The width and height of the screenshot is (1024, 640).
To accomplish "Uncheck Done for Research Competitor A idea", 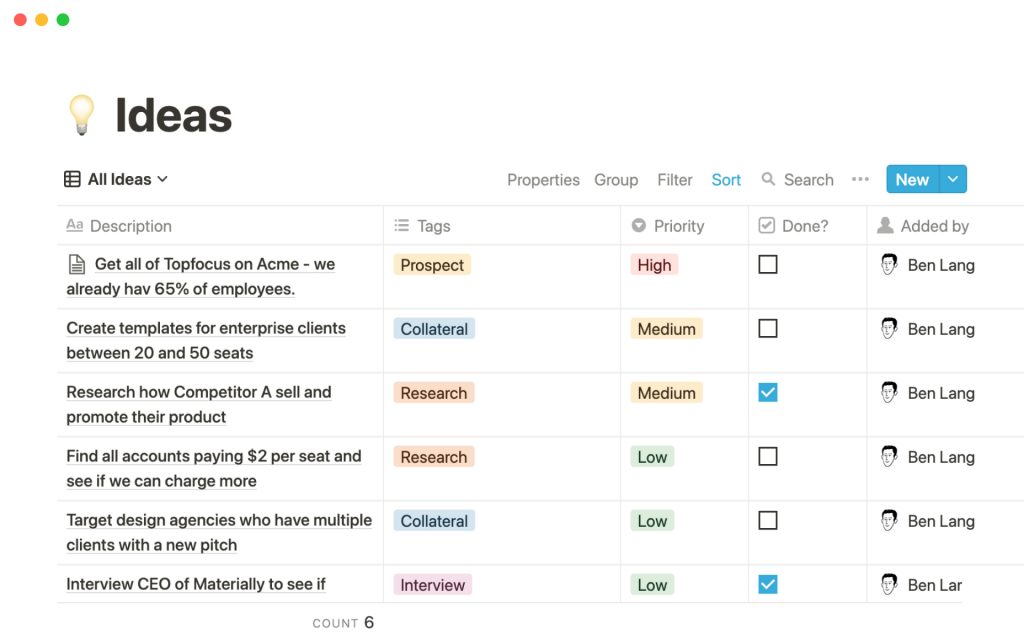I will click(x=768, y=392).
